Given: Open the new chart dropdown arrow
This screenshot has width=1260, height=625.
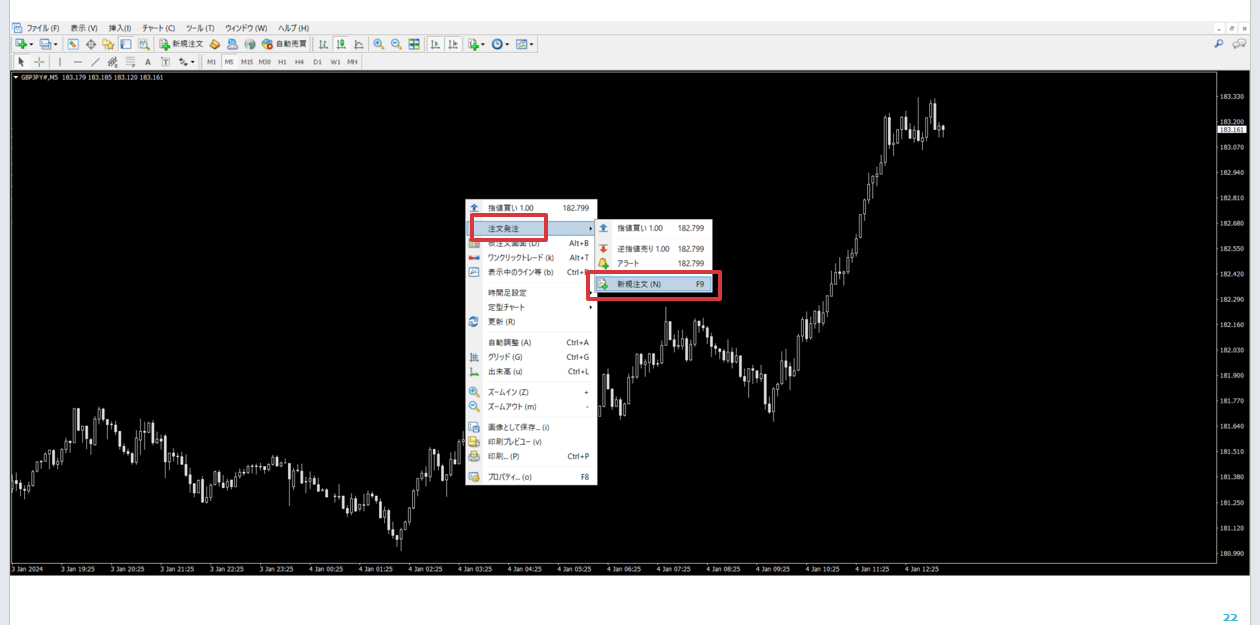Looking at the screenshot, I should pos(32,44).
